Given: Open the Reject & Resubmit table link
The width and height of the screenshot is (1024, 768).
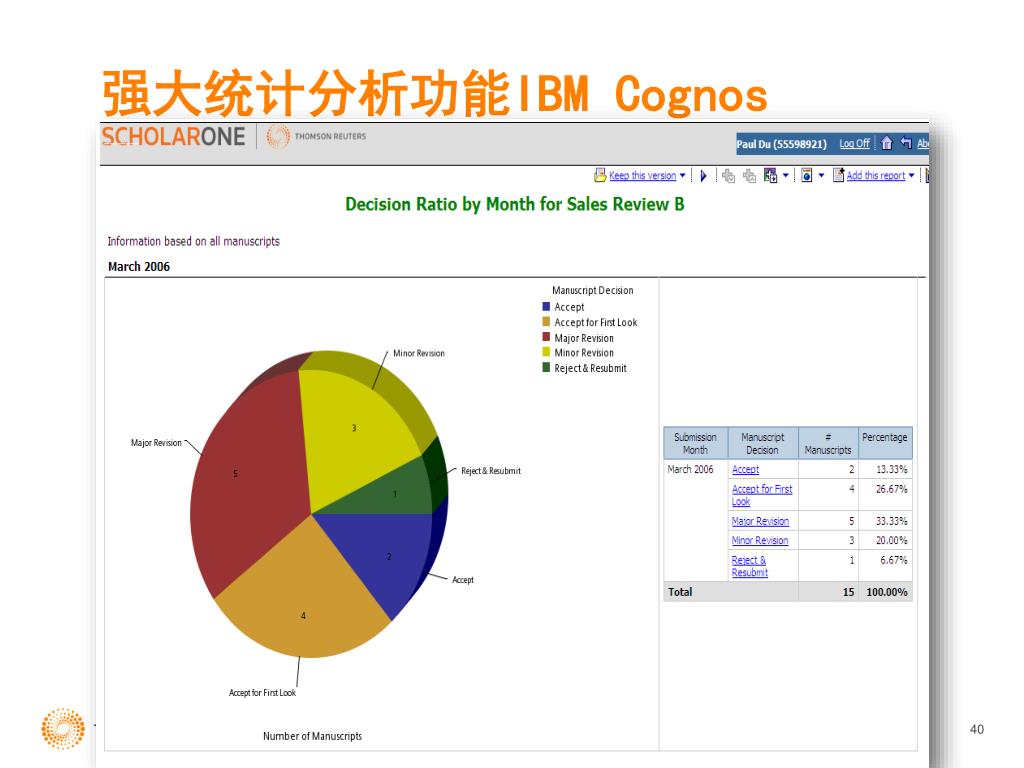Looking at the screenshot, I should tap(750, 566).
